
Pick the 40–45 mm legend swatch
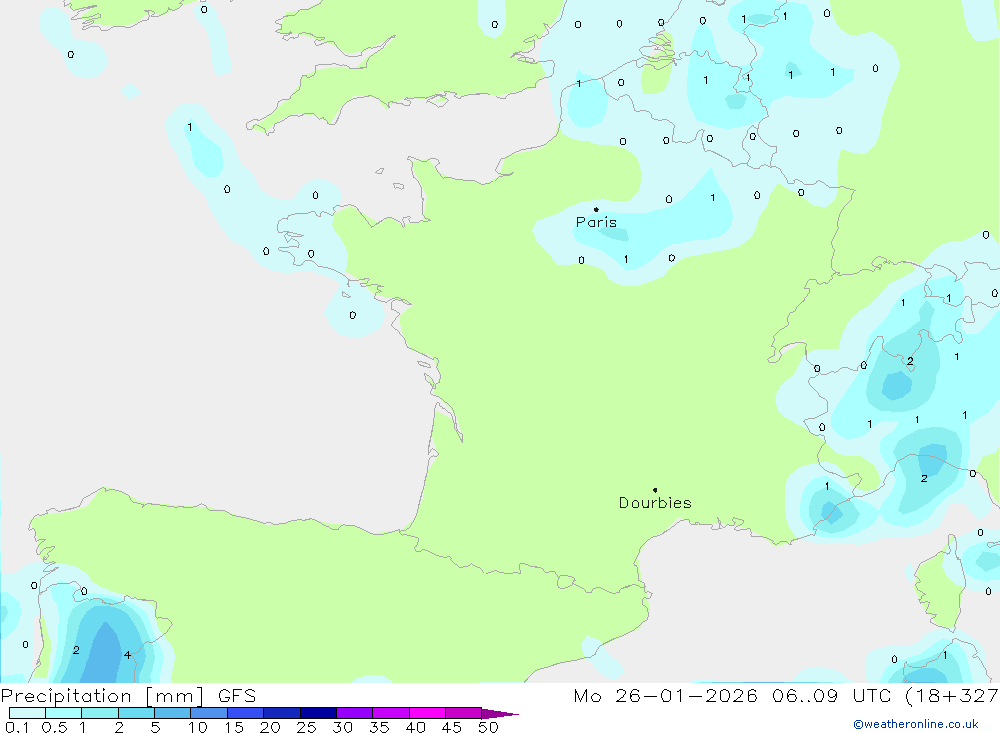click(x=427, y=713)
